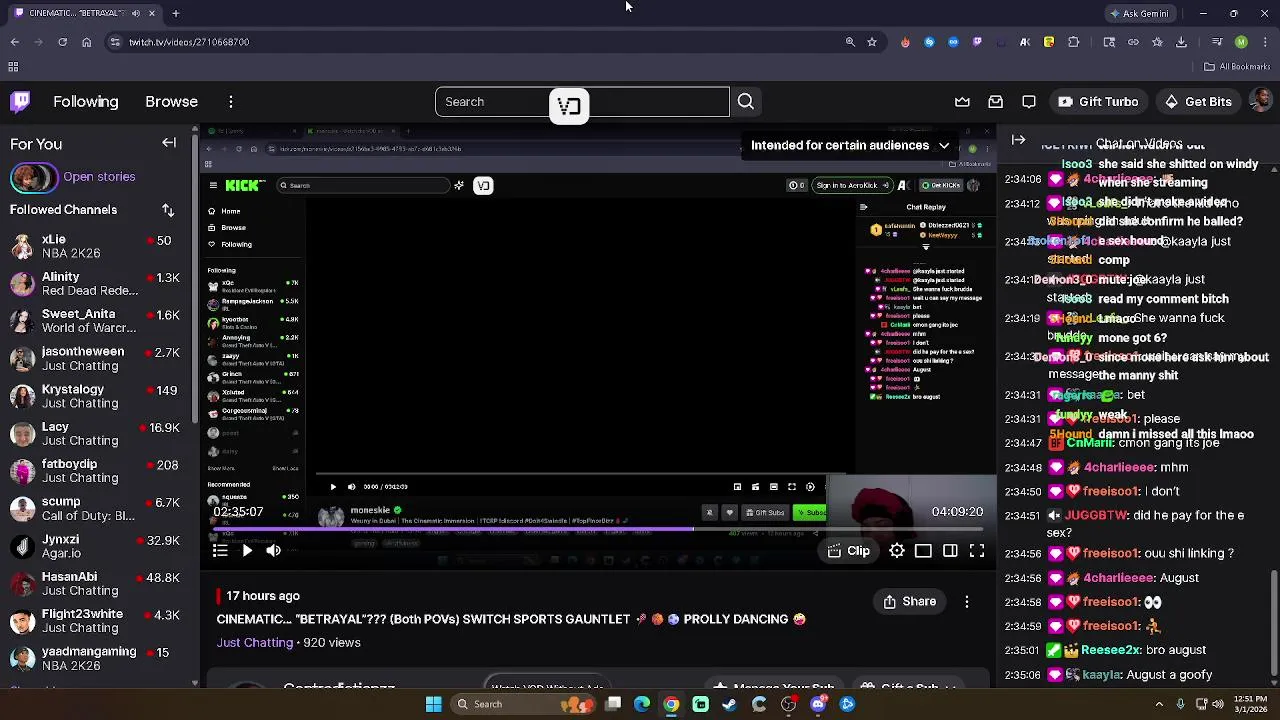This screenshot has height=720, width=1280.
Task: Click the browser back arrow
Action: coord(14,42)
